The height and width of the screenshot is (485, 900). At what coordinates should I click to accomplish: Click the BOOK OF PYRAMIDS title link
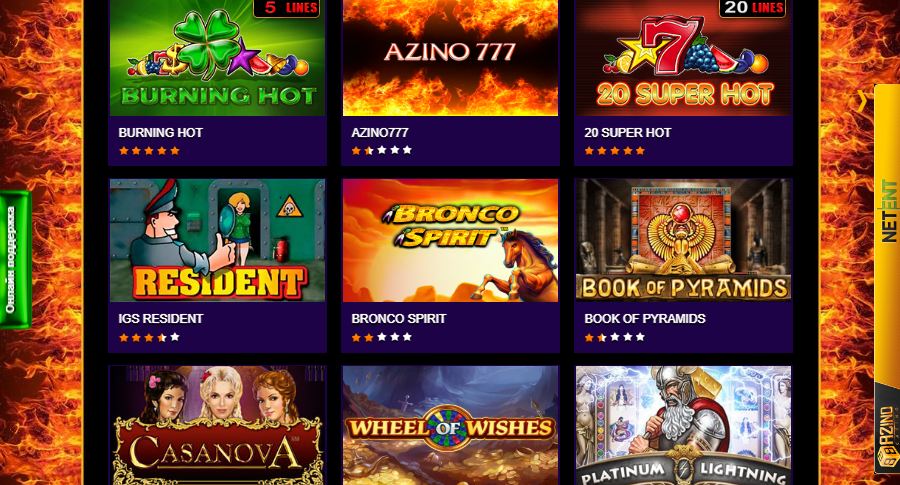pyautogui.click(x=645, y=319)
